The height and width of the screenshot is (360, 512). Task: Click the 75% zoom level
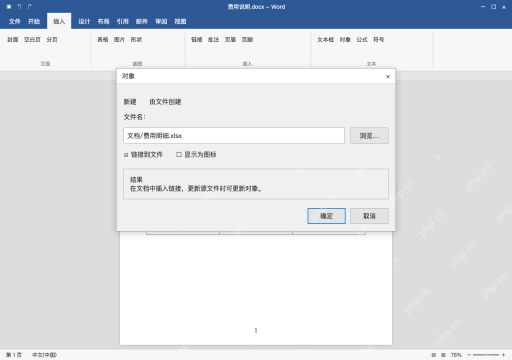[456, 355]
